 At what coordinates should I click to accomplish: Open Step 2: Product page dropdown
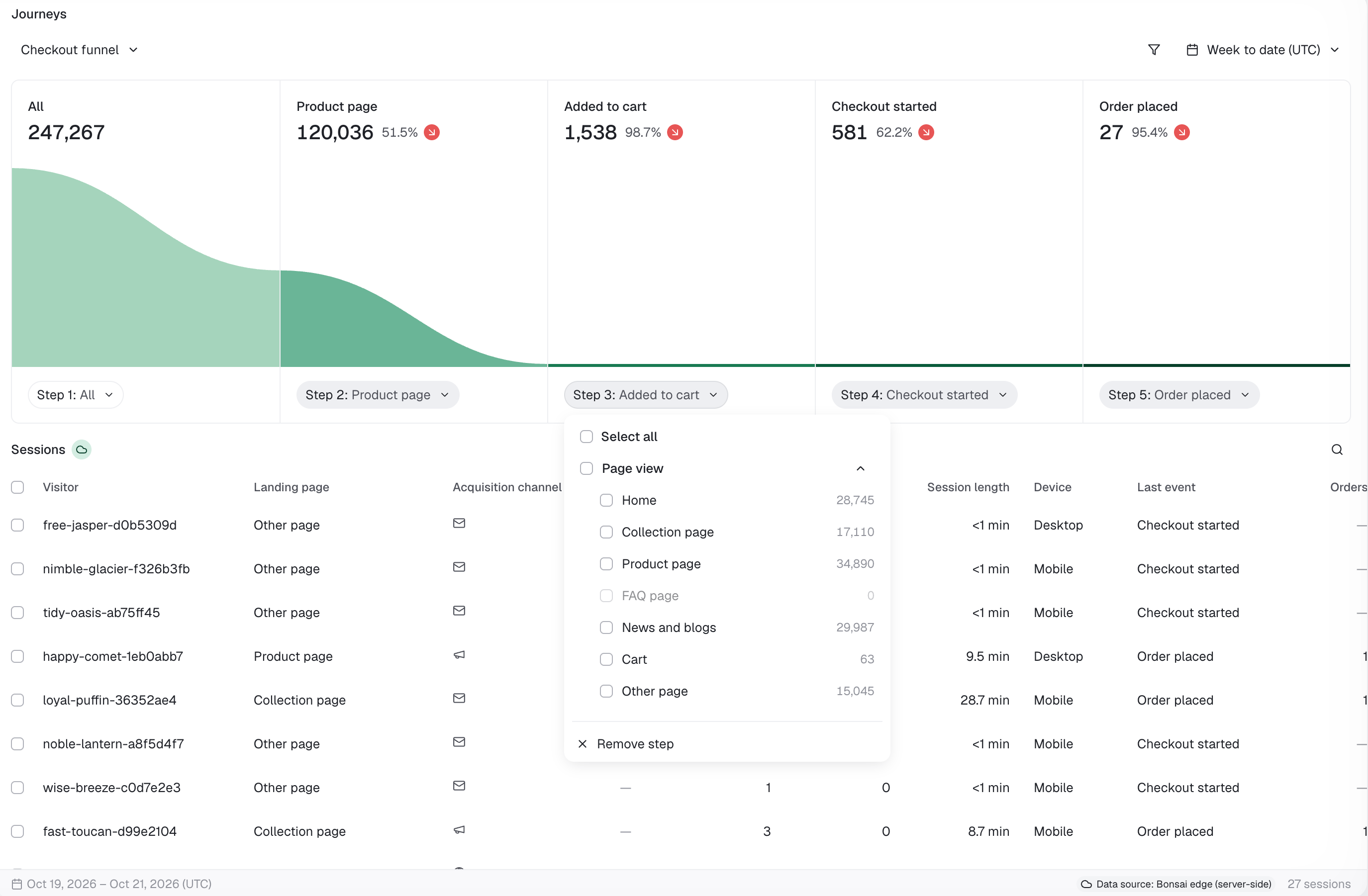(378, 395)
